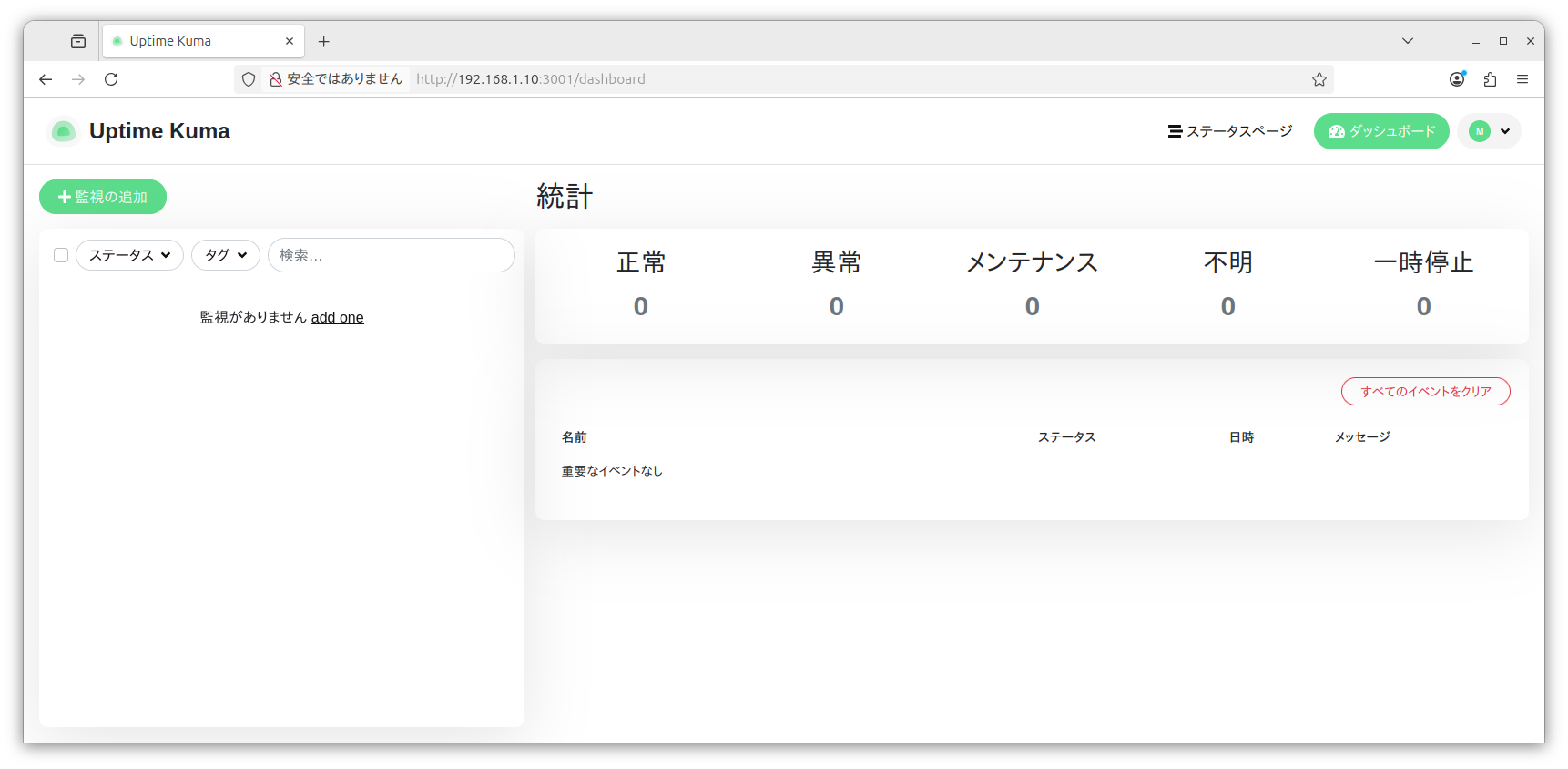Expand the タグ filter dropdown

(x=225, y=255)
